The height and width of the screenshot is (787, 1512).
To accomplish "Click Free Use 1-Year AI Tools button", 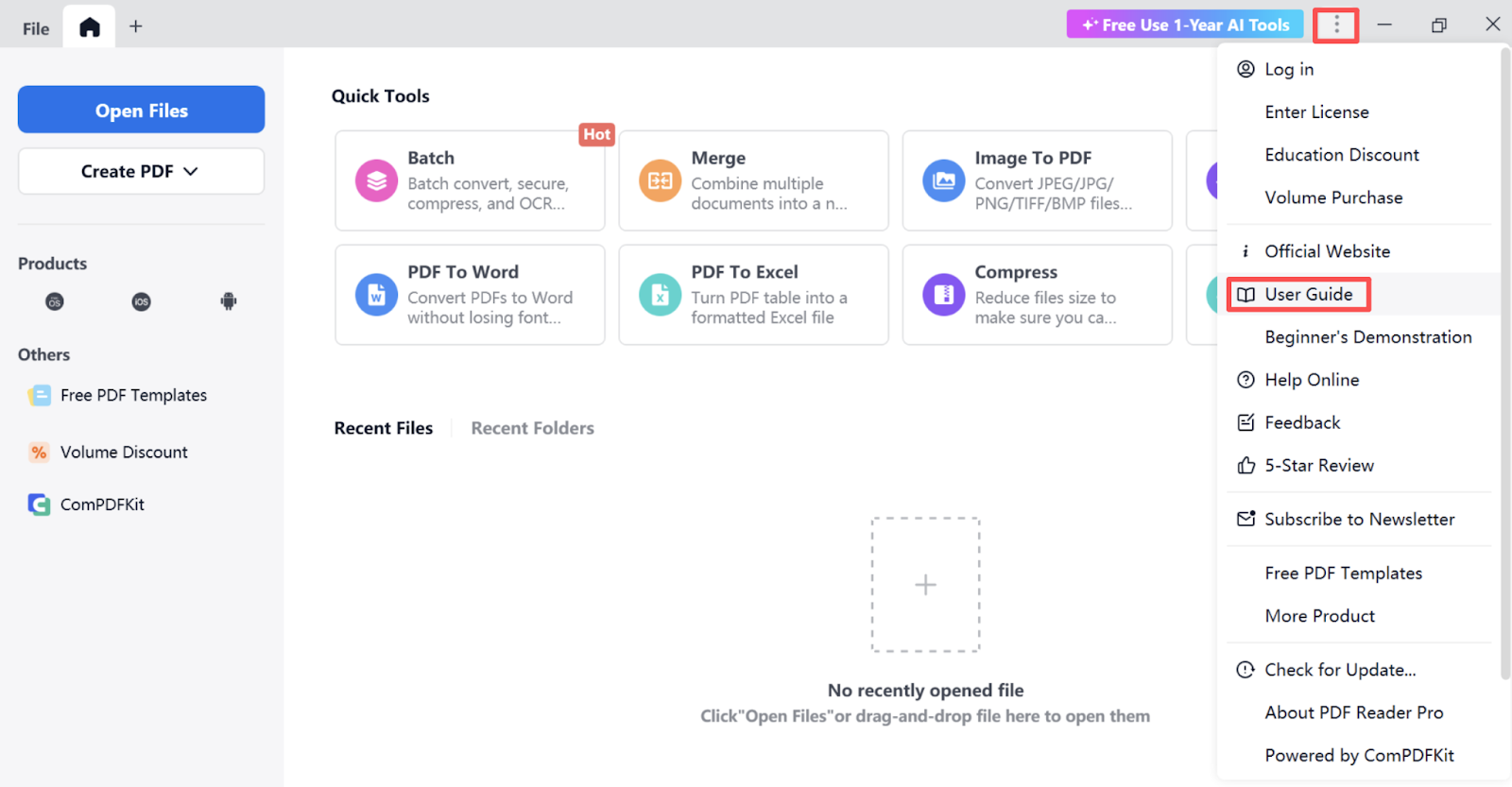I will click(x=1185, y=26).
